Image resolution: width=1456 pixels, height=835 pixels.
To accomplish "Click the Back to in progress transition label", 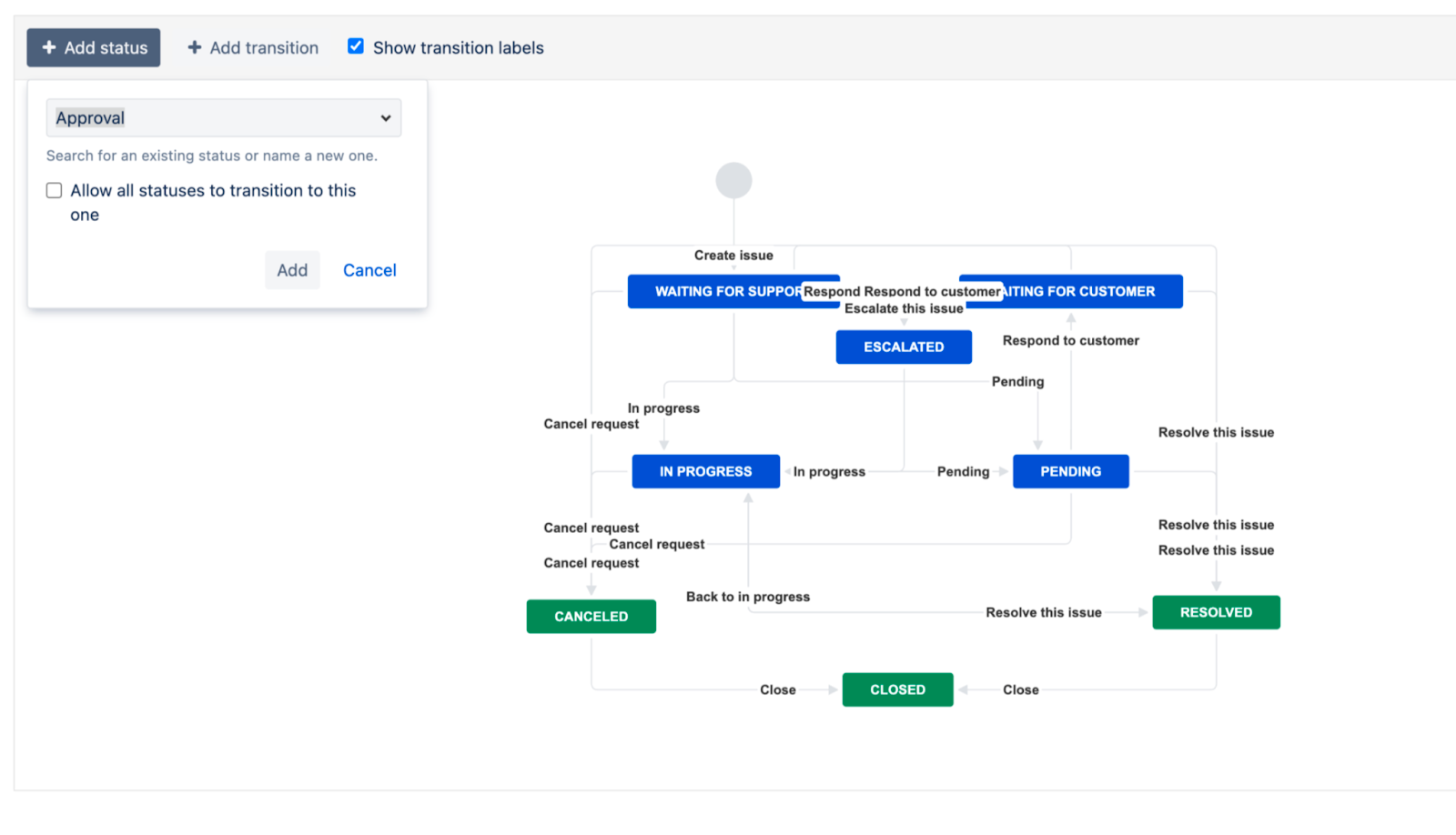I will coord(747,597).
